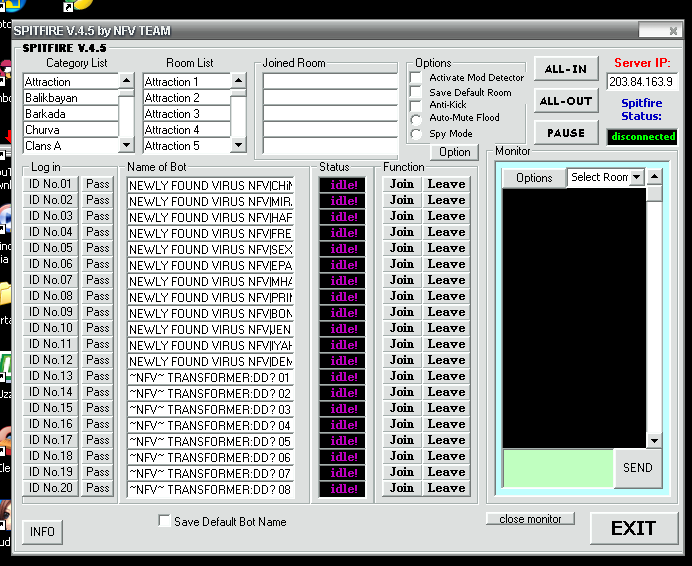Image resolution: width=692 pixels, height=566 pixels.
Task: Open the Select Room dropdown in Monitor
Action: coord(636,177)
